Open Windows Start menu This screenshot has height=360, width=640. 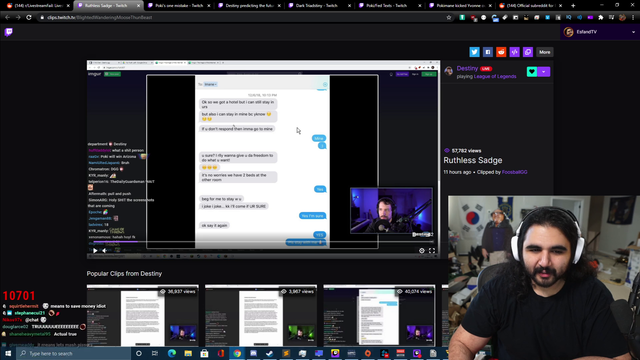[x=8, y=353]
